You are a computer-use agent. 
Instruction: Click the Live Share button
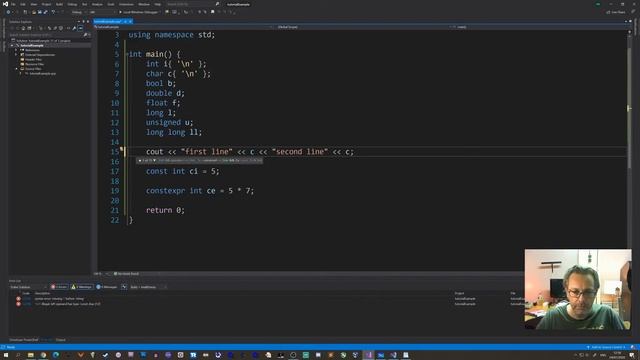click(616, 12)
